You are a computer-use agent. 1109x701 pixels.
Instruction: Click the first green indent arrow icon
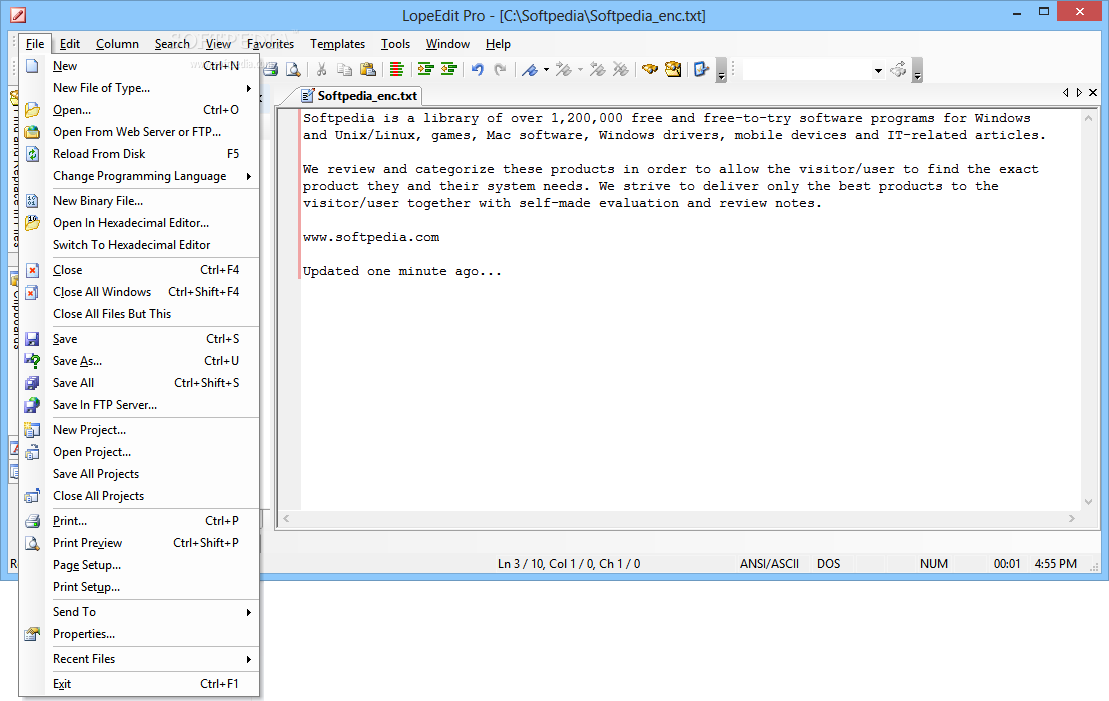tap(425, 69)
